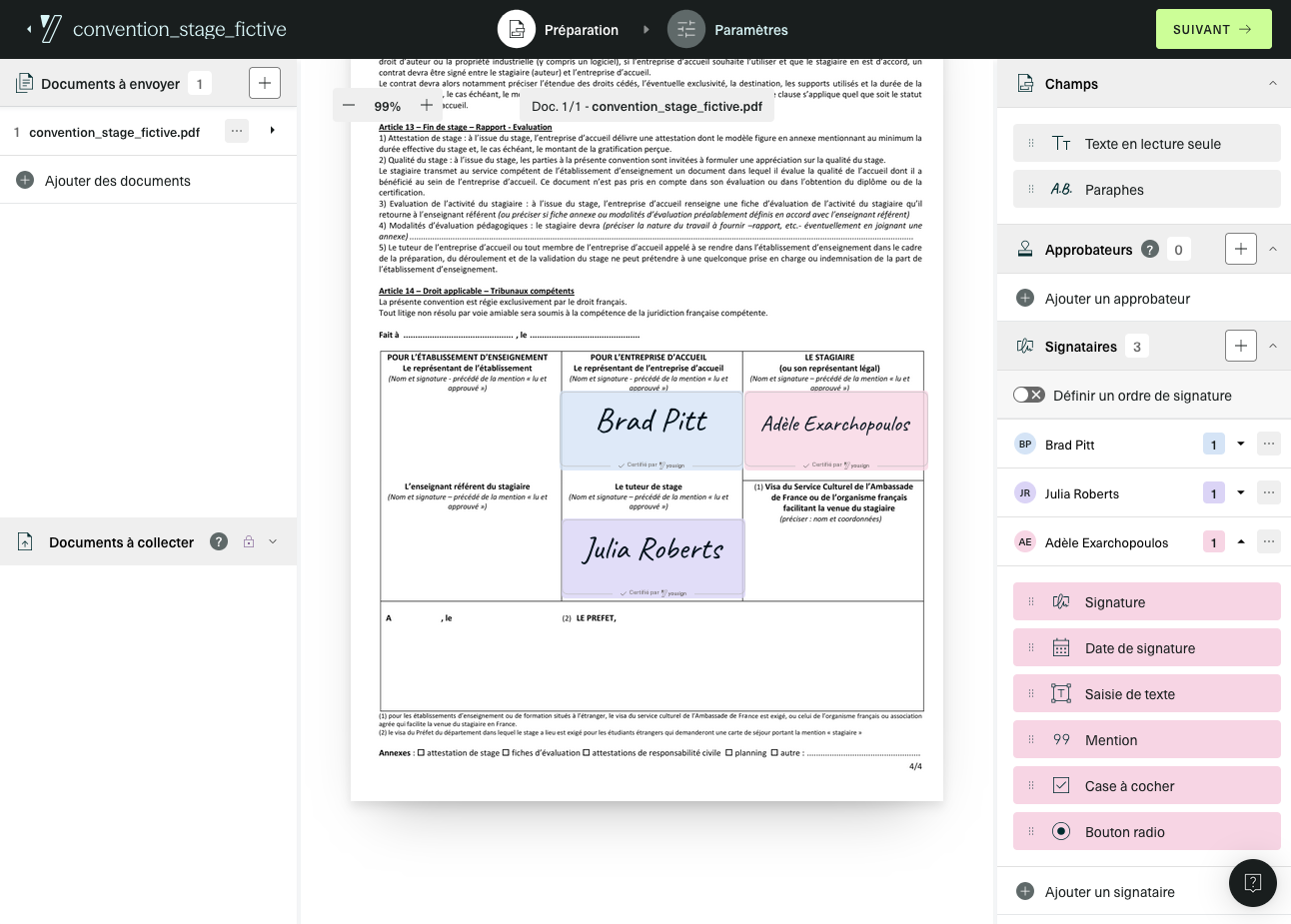Click the Mention quotation marks icon
The height and width of the screenshot is (924, 1291).
(x=1061, y=739)
